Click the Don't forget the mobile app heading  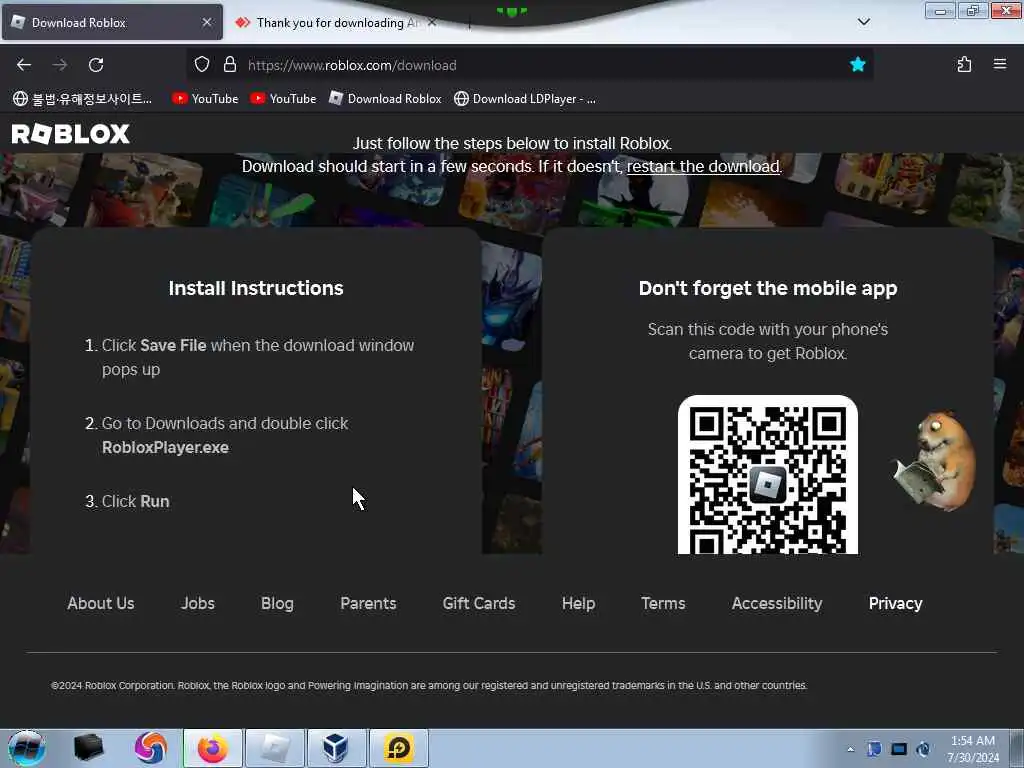tap(768, 288)
